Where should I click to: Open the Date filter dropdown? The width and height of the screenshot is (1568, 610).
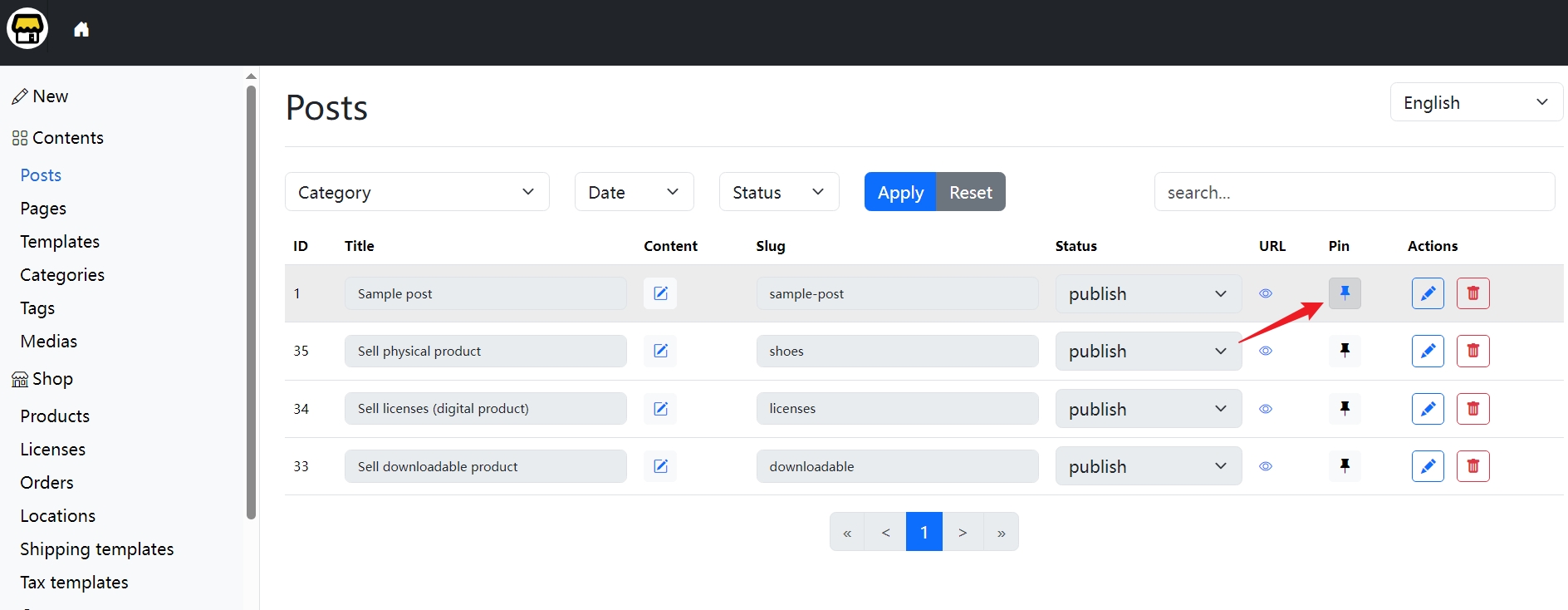click(x=634, y=192)
